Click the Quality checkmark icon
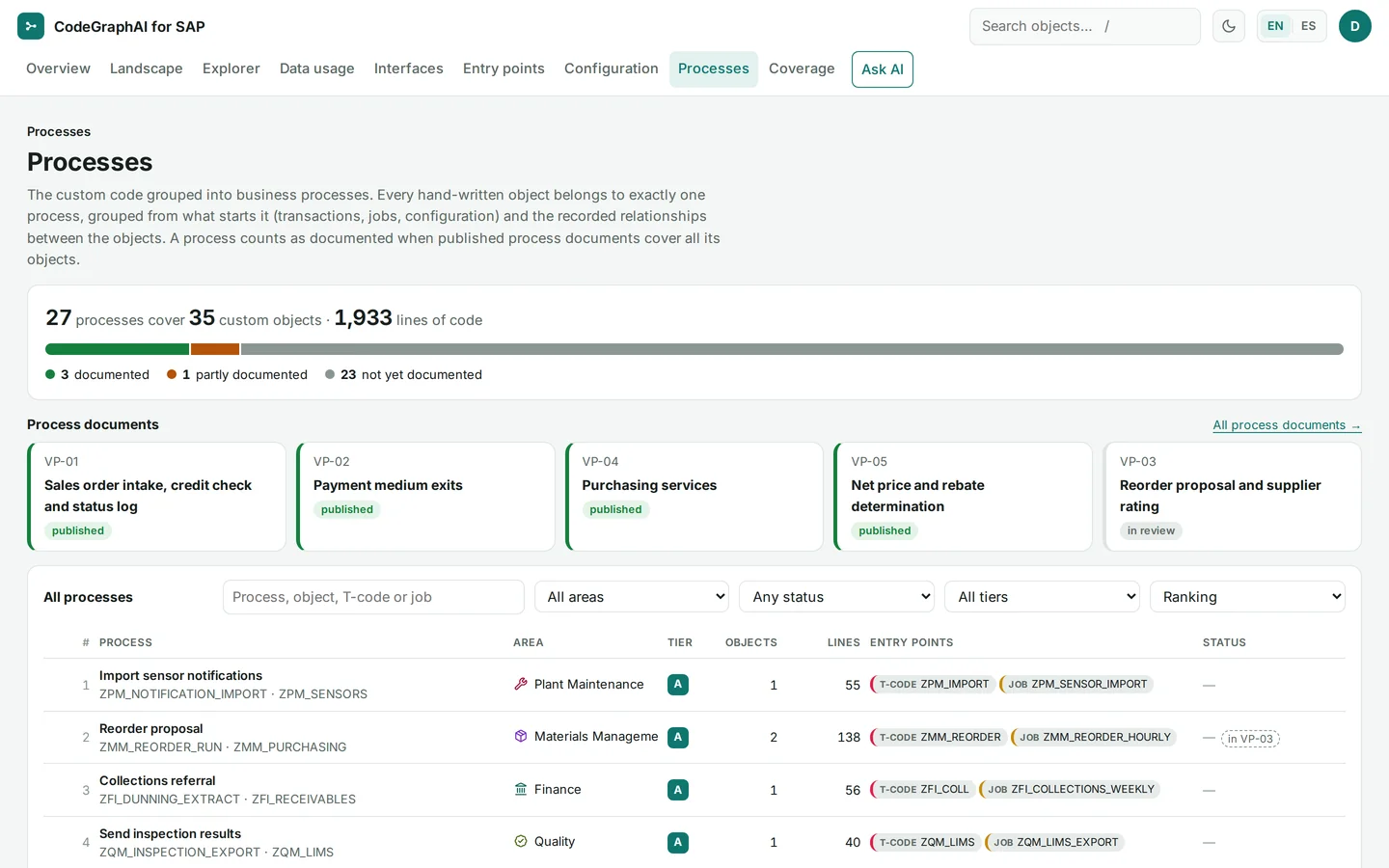This screenshot has width=1389, height=868. [521, 841]
